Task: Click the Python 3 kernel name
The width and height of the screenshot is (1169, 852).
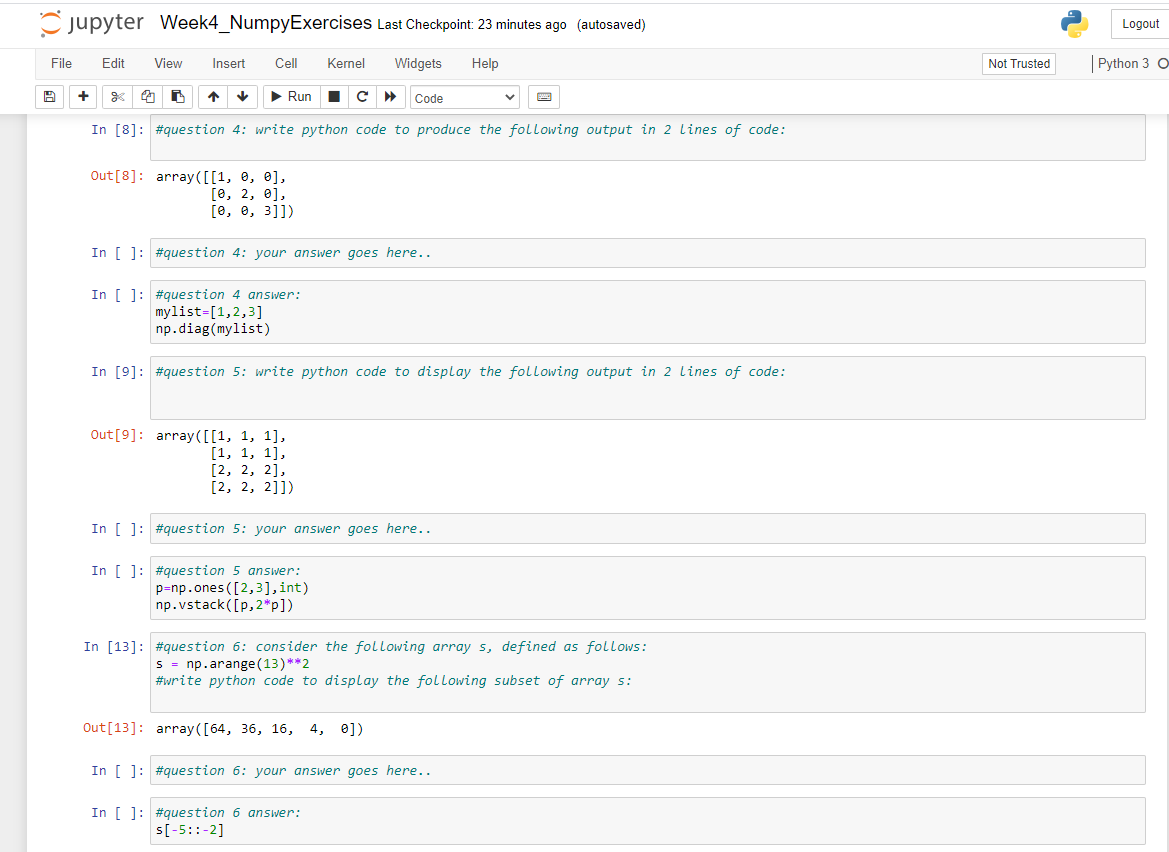Action: [1123, 63]
